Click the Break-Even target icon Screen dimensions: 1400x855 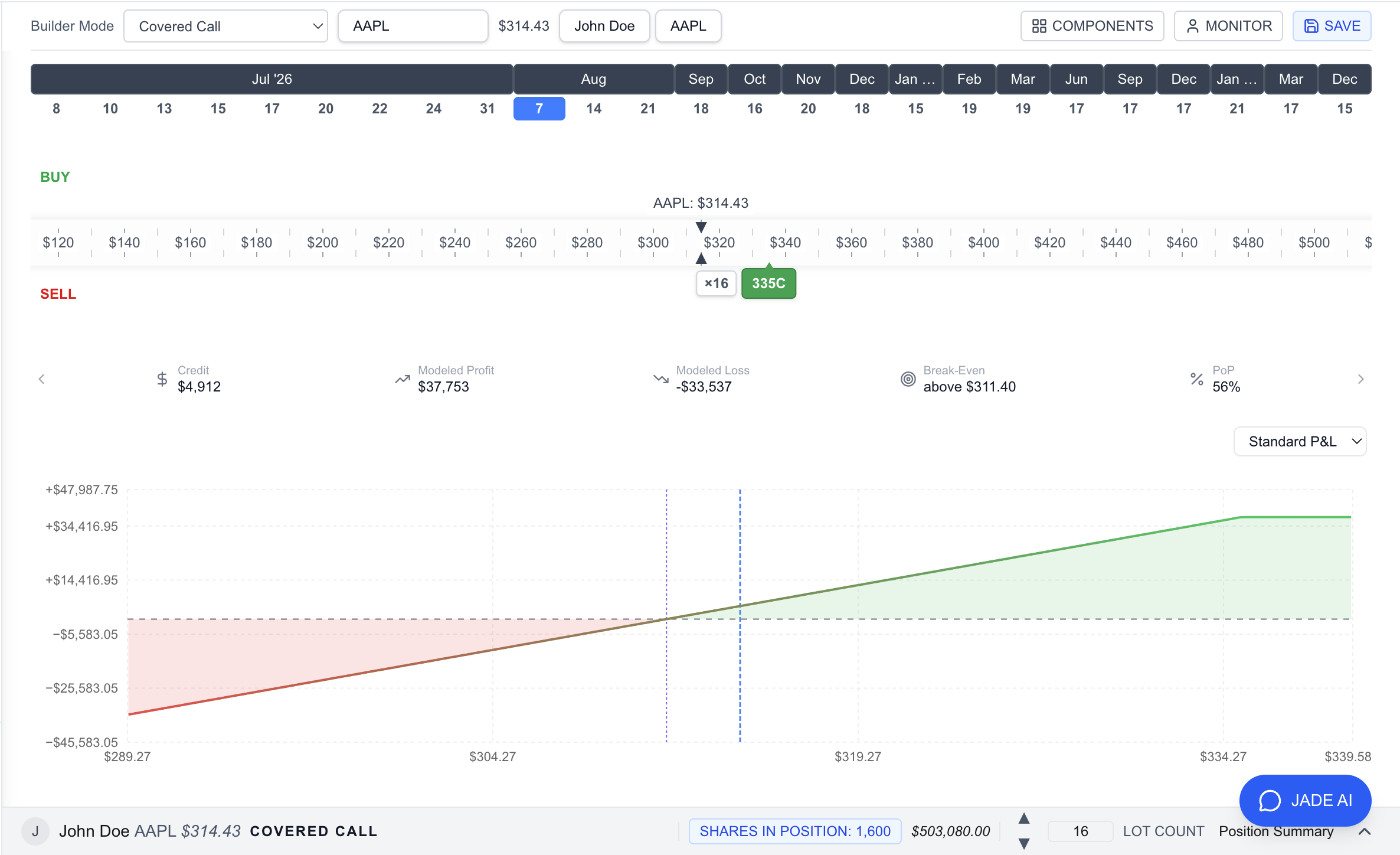point(908,379)
